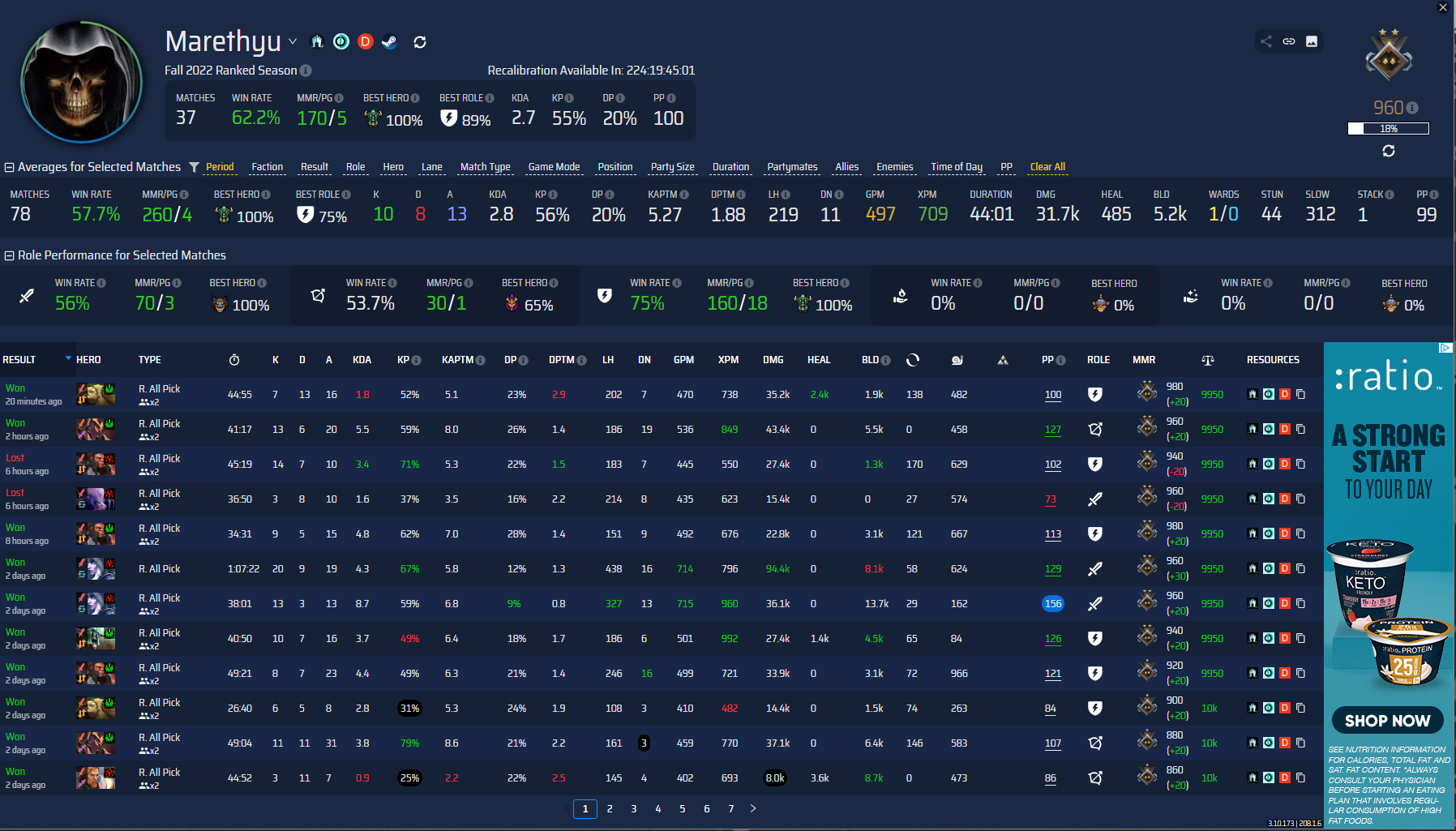Screen dimensions: 1456x831
Task: Click the refresh icon beside the Steam icon
Action: pos(420,41)
